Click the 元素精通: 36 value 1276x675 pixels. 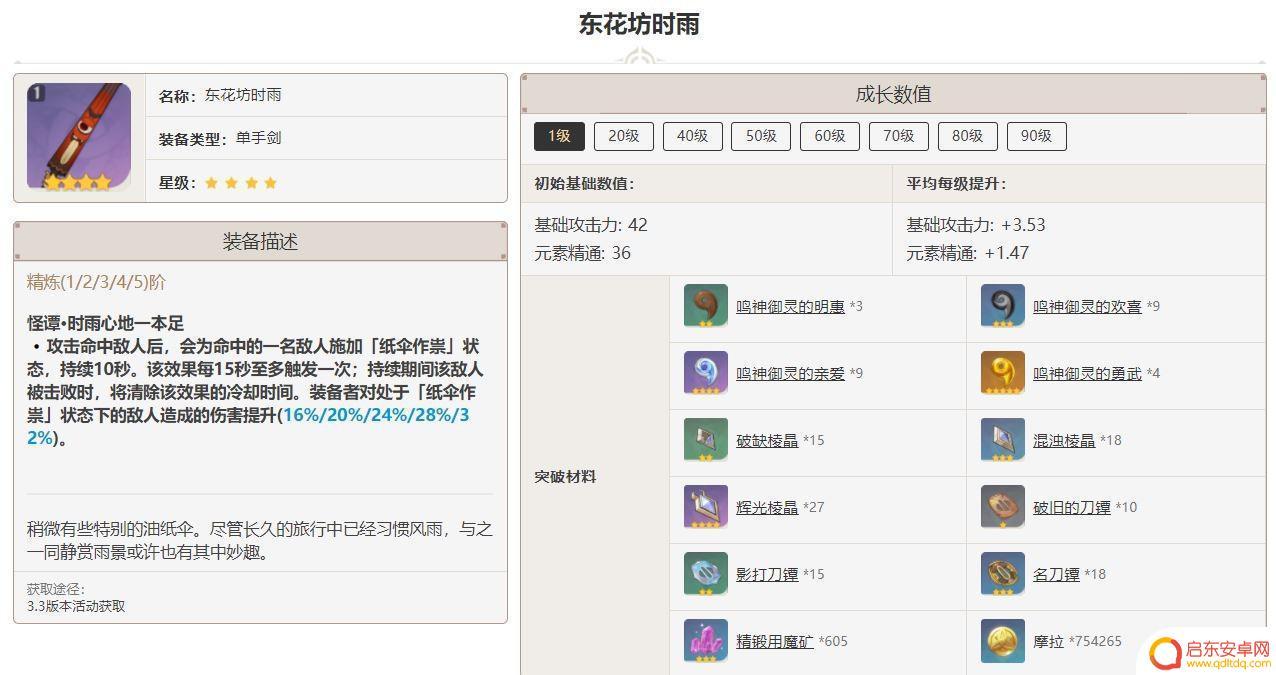(x=583, y=253)
